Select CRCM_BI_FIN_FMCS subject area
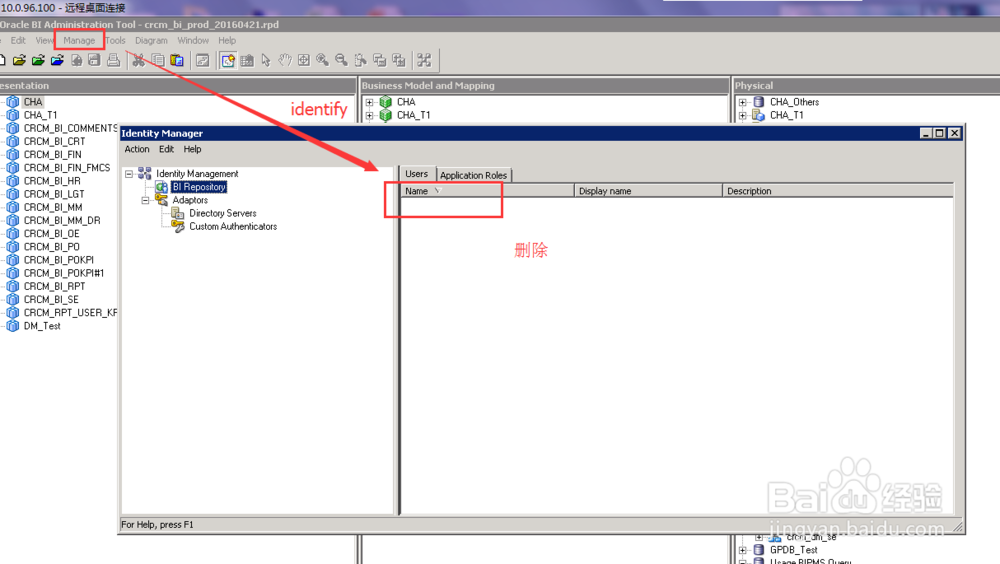This screenshot has width=1000, height=564. point(67,168)
